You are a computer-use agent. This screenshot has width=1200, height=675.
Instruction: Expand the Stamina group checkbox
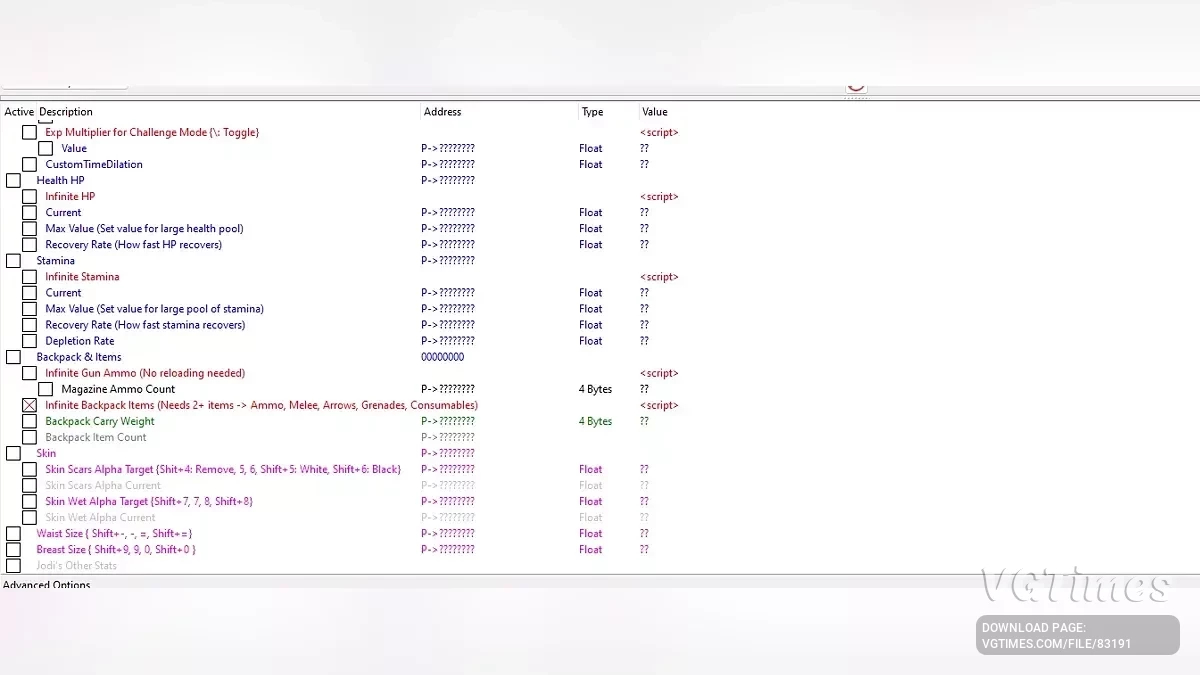click(x=13, y=261)
